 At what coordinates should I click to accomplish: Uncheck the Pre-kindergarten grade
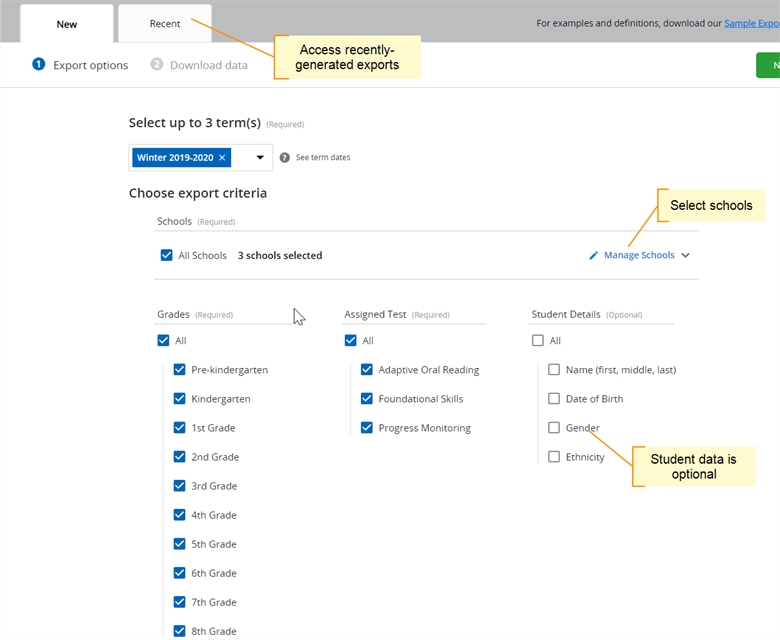click(180, 370)
